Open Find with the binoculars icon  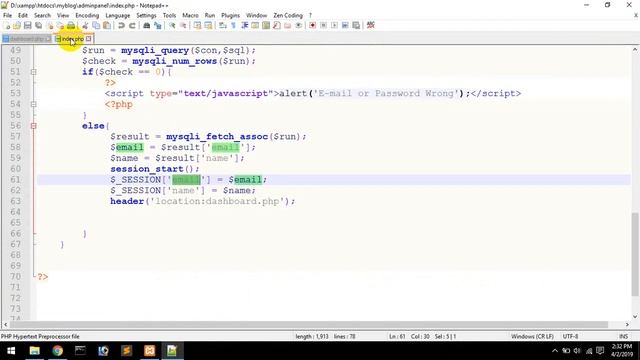click(147, 25)
